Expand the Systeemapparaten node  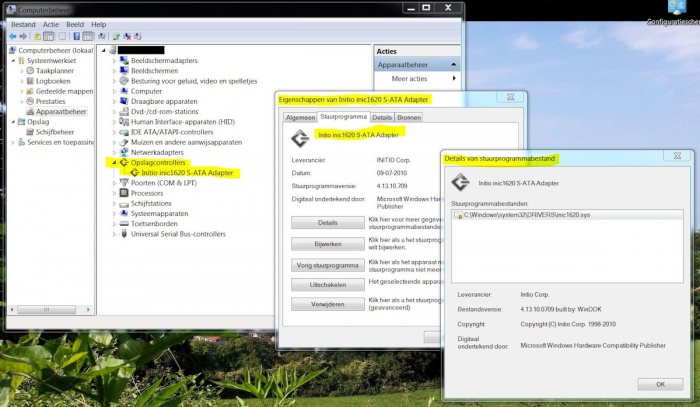114,214
